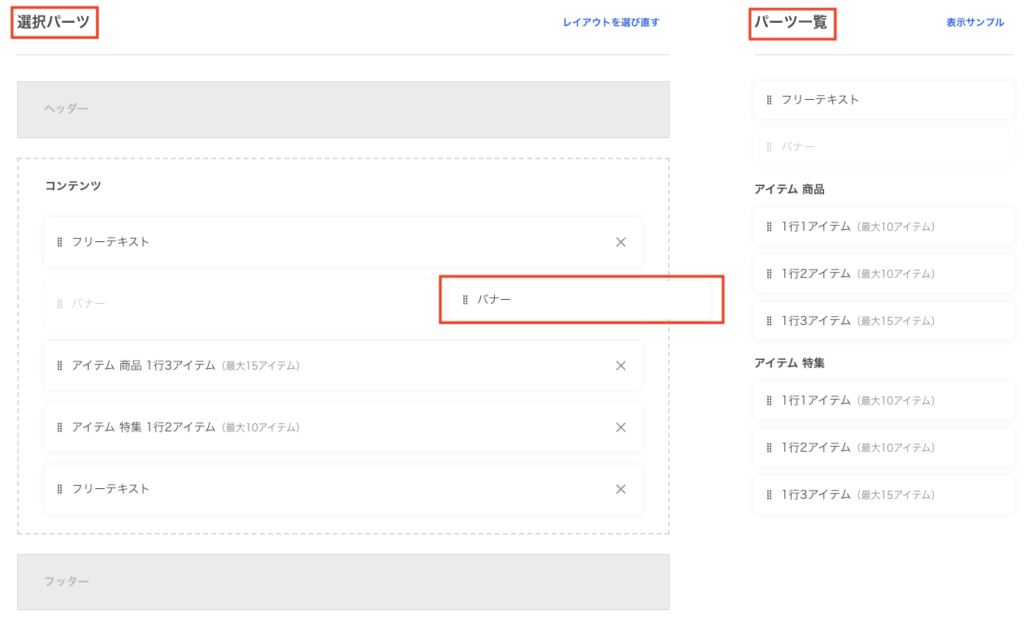This screenshot has height=628, width=1024.
Task: Delete アイテム 特集 1行2アイテム from コンテンツ
Action: (620, 428)
